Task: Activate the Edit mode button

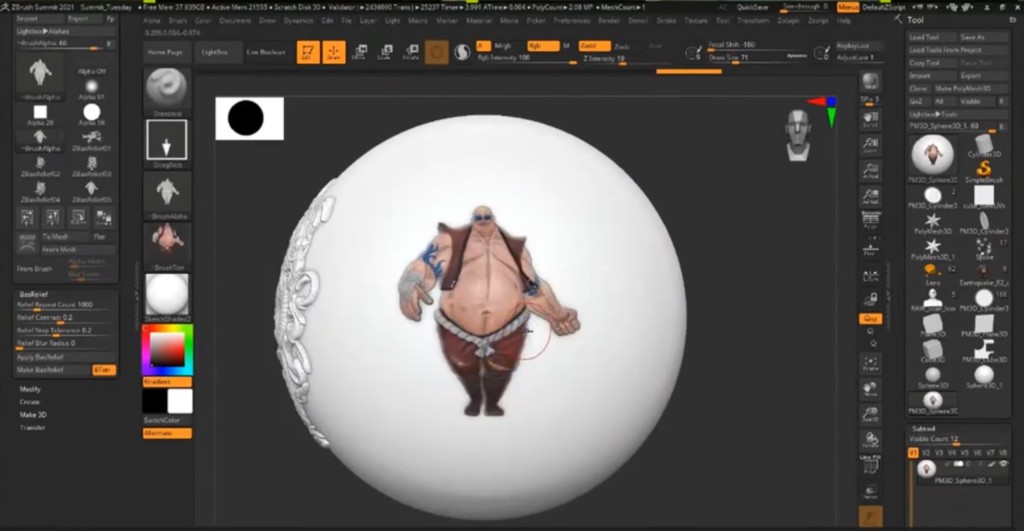Action: pos(309,52)
